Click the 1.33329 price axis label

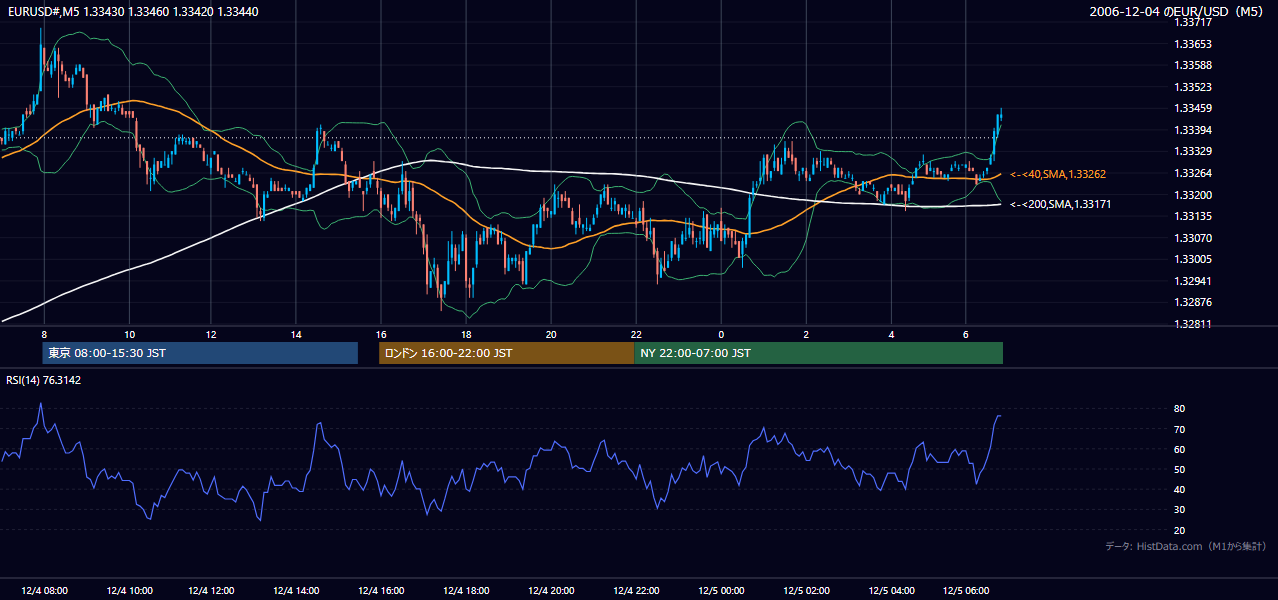click(x=1193, y=151)
